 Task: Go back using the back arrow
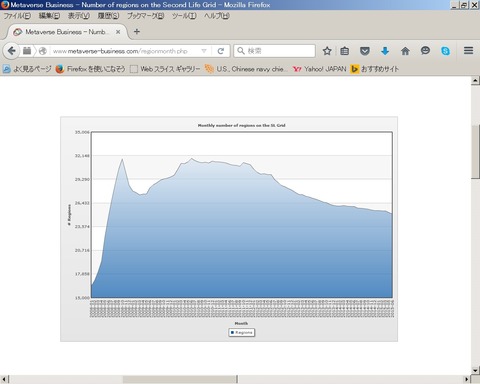coord(11,51)
